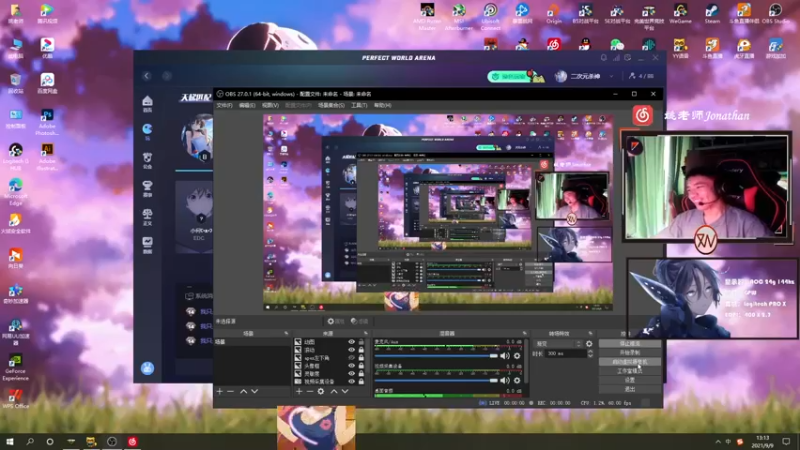This screenshot has height=450, width=800.
Task: Toggle visibility of 动图 source
Action: 352,342
